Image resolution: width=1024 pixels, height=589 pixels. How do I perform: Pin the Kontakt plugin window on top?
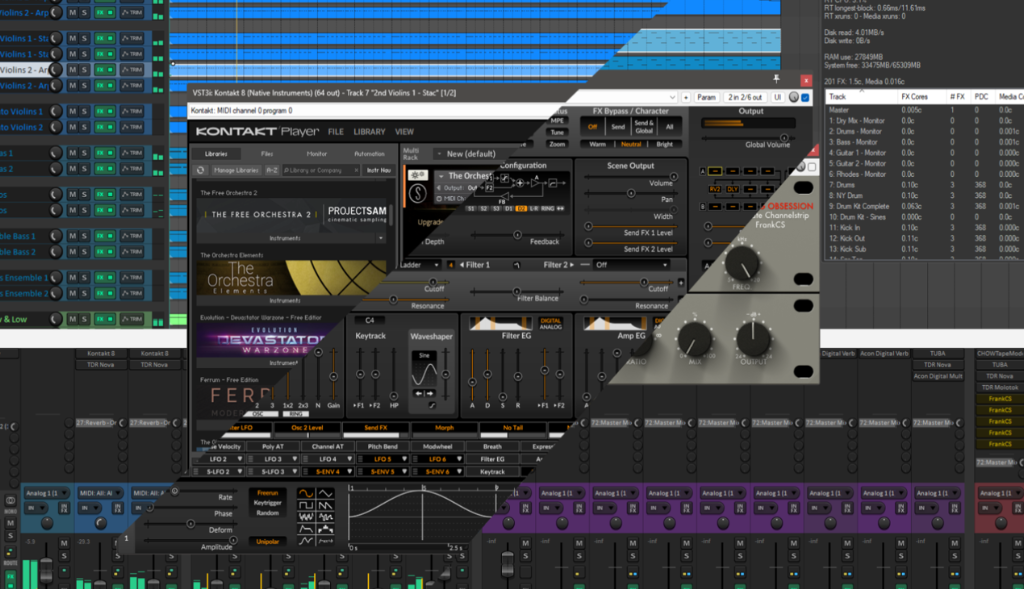(776, 79)
